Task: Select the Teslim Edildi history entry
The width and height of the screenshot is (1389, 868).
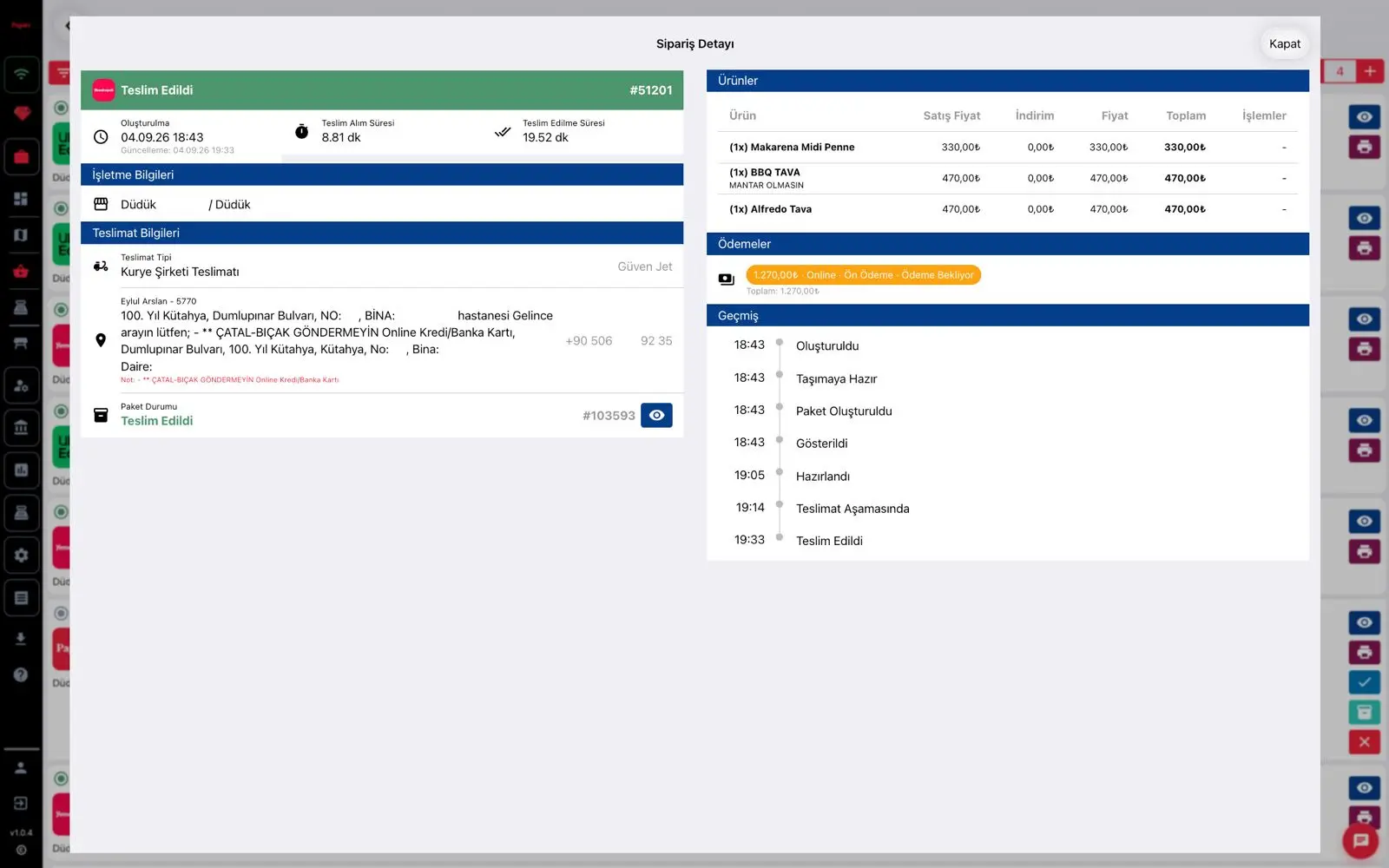Action: (829, 541)
